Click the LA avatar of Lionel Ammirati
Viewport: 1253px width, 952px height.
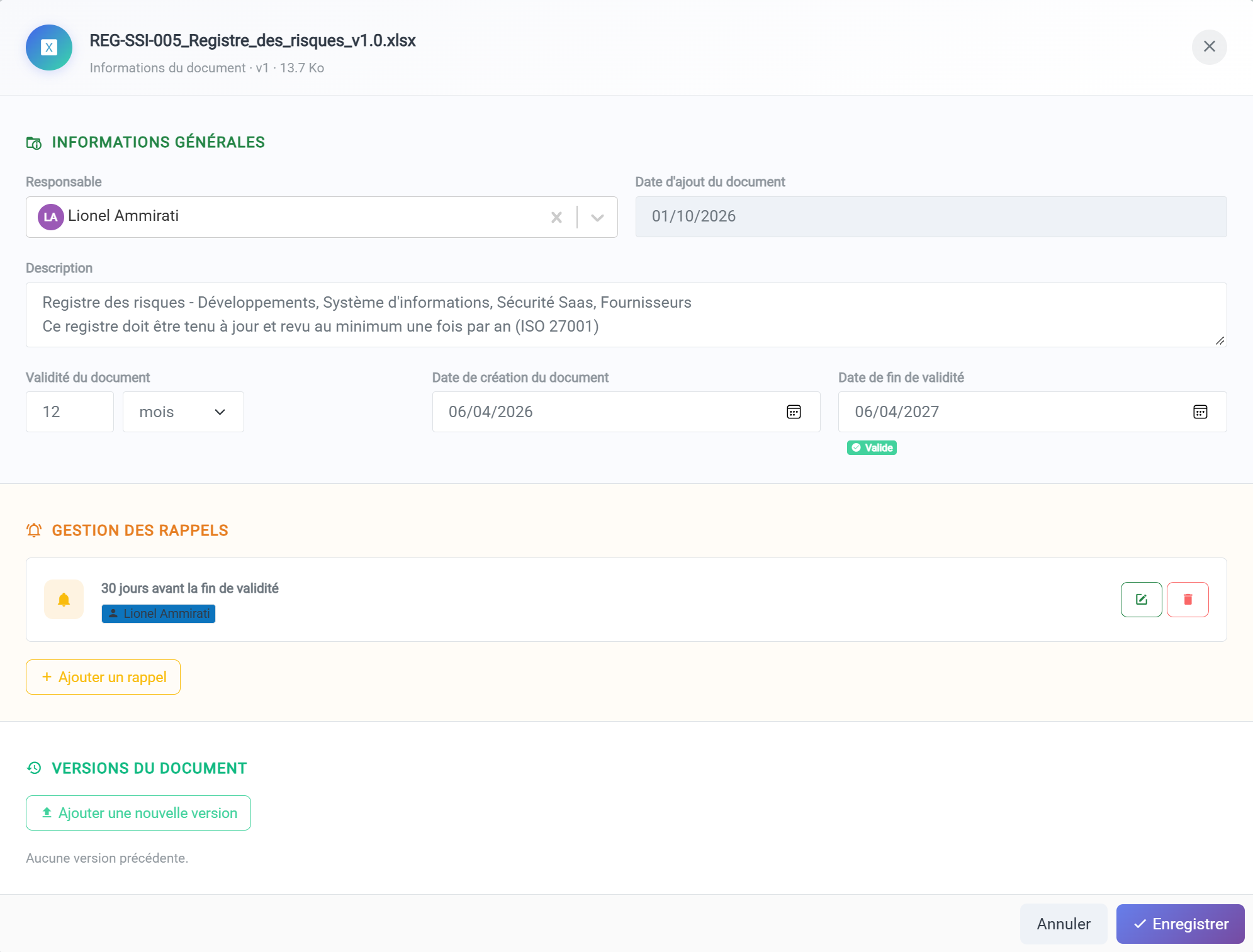click(x=50, y=217)
